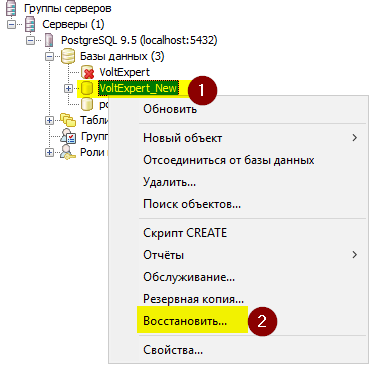Select the VoltExpert_New database label
The width and height of the screenshot is (376, 368).
[x=138, y=88]
